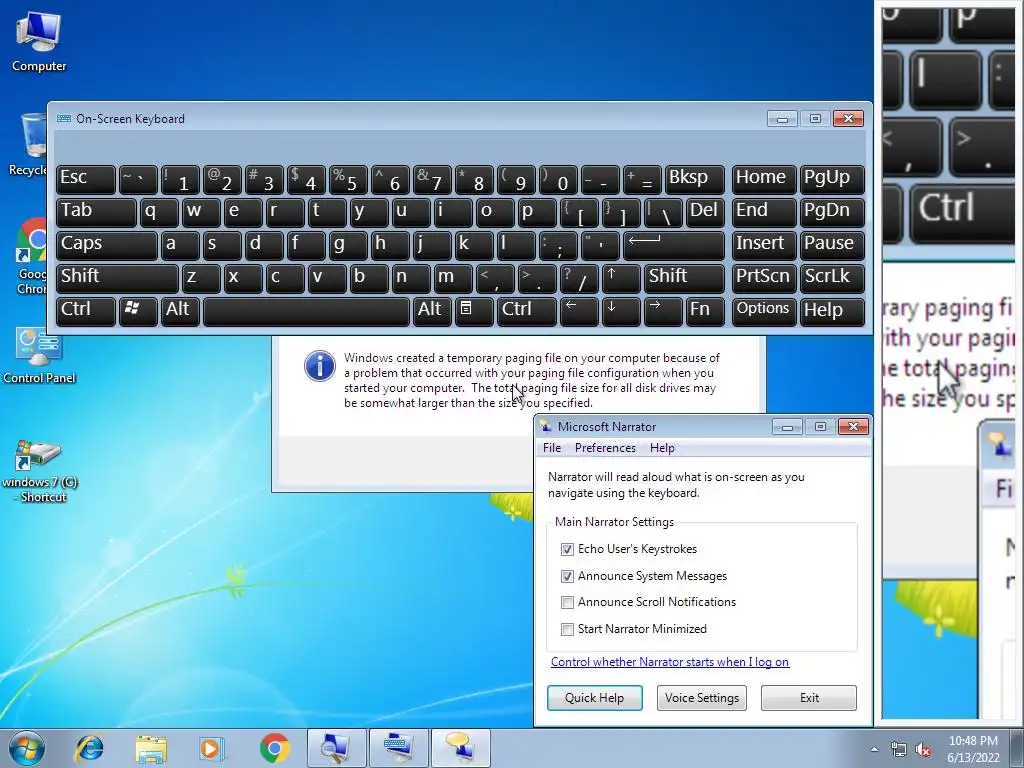Click the Bksp key

pyautogui.click(x=694, y=180)
